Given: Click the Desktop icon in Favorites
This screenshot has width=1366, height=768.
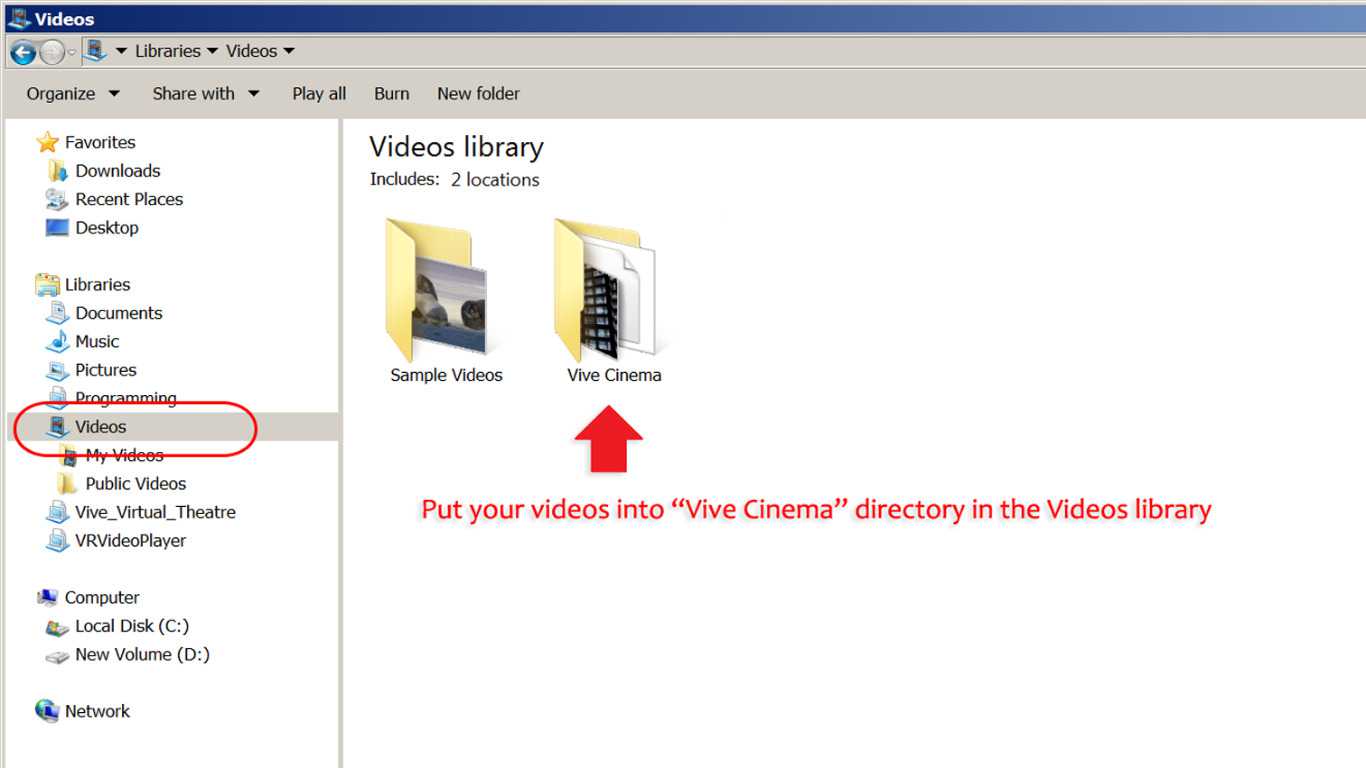Looking at the screenshot, I should point(58,228).
